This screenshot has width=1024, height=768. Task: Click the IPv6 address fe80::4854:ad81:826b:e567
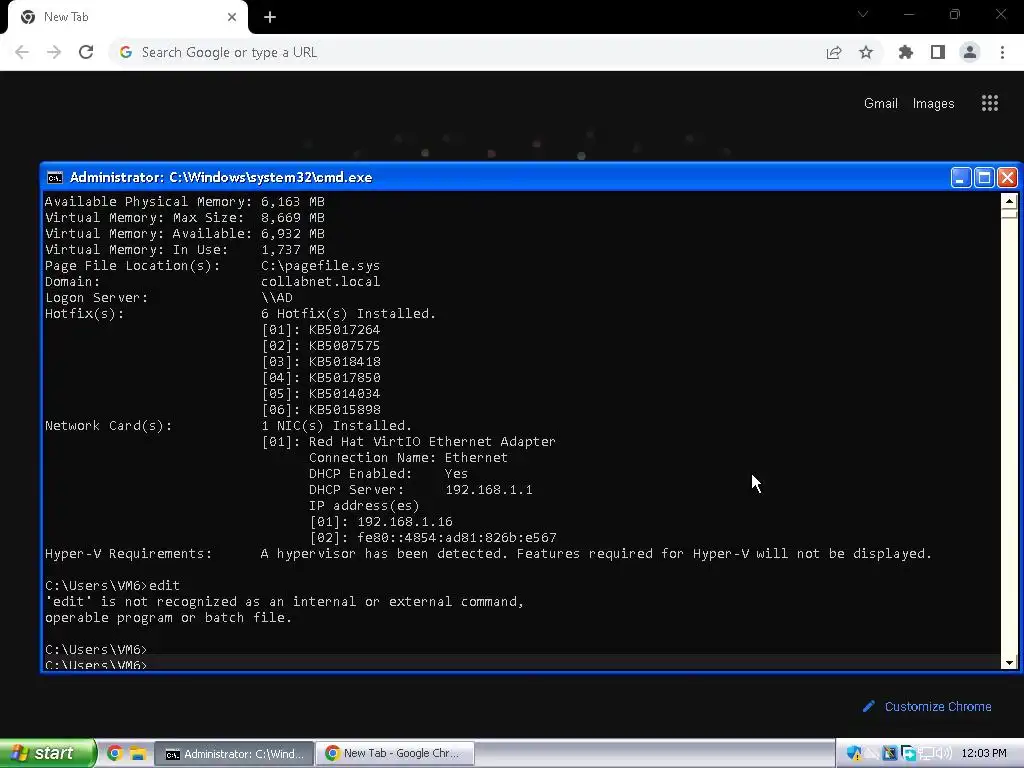(x=456, y=537)
